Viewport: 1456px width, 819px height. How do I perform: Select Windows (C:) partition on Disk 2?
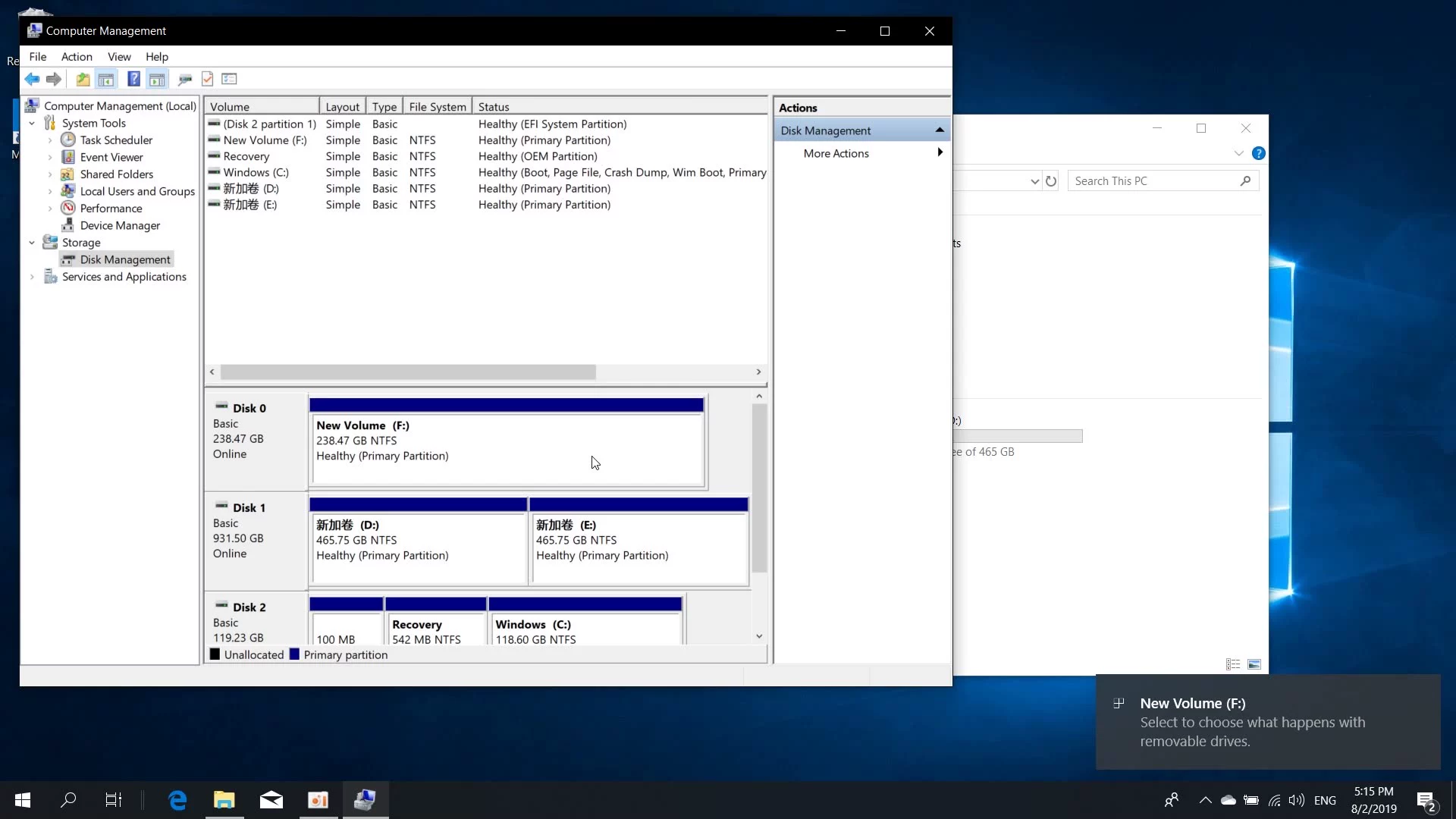(585, 622)
